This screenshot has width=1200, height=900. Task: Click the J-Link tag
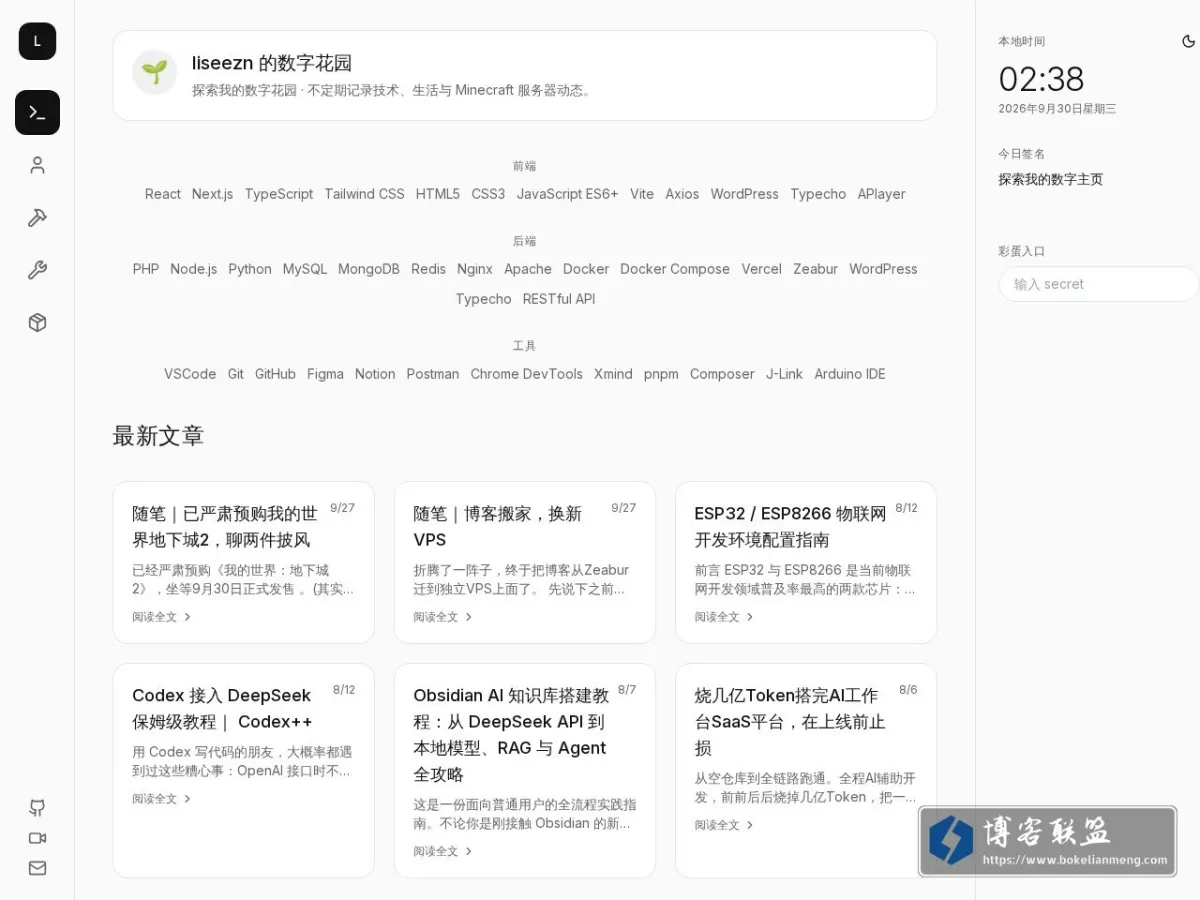[784, 374]
